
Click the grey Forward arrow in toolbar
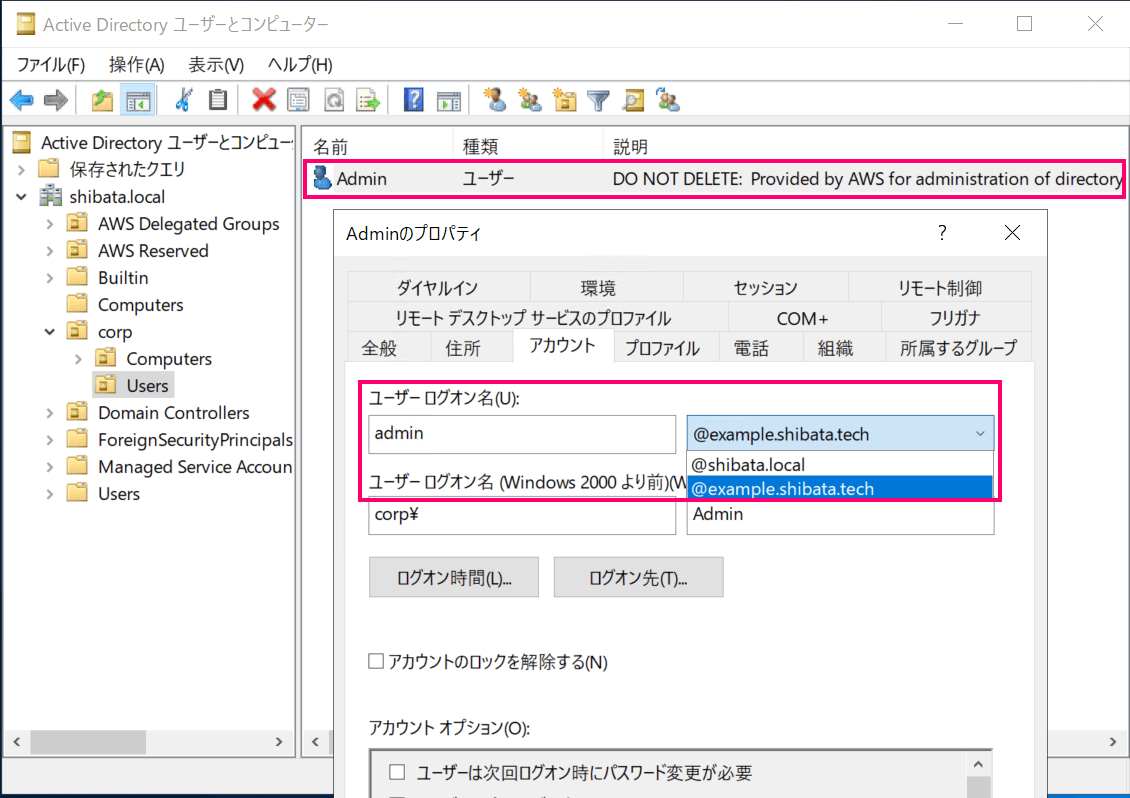(x=55, y=100)
